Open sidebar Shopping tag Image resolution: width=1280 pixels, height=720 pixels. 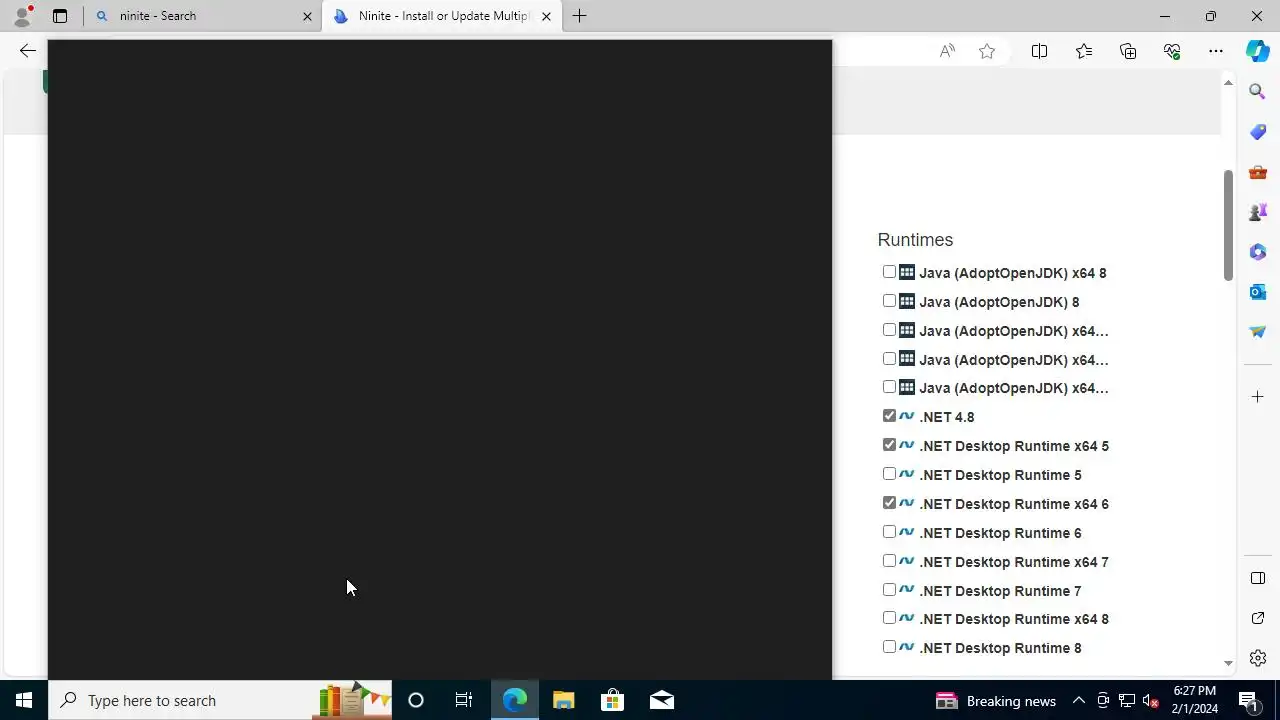pos(1258,132)
